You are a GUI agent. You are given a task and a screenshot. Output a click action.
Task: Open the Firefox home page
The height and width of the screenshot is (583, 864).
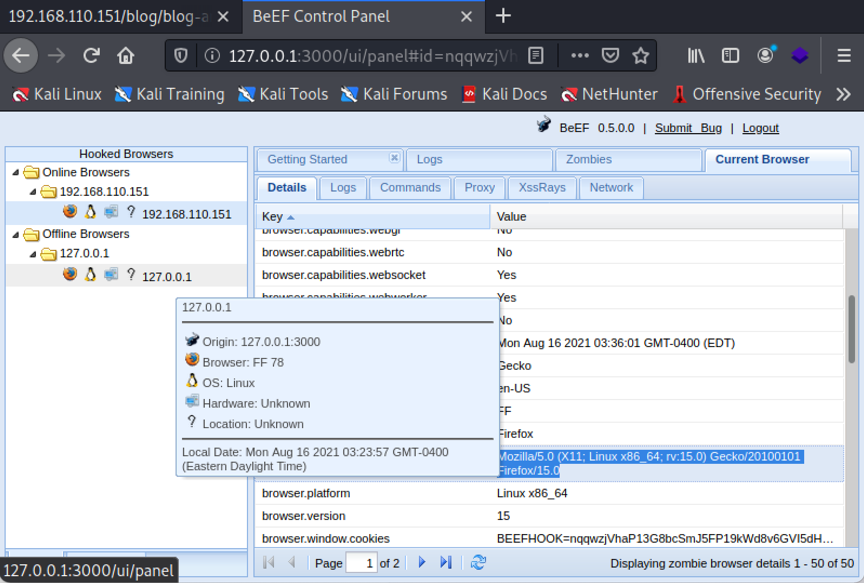tap(126, 56)
